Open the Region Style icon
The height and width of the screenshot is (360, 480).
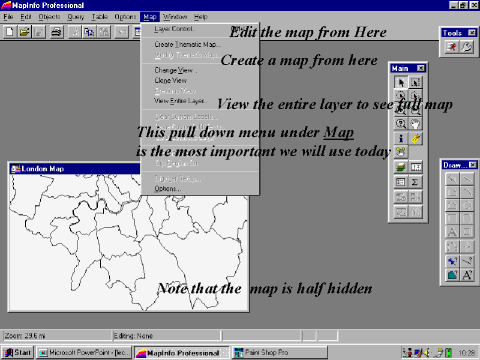[452, 275]
